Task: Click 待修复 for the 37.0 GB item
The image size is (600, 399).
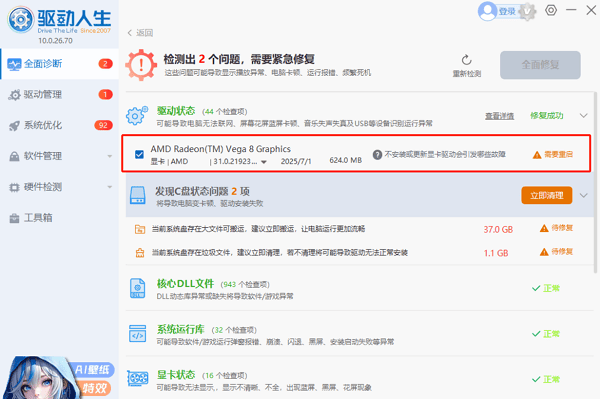Action: [556, 228]
